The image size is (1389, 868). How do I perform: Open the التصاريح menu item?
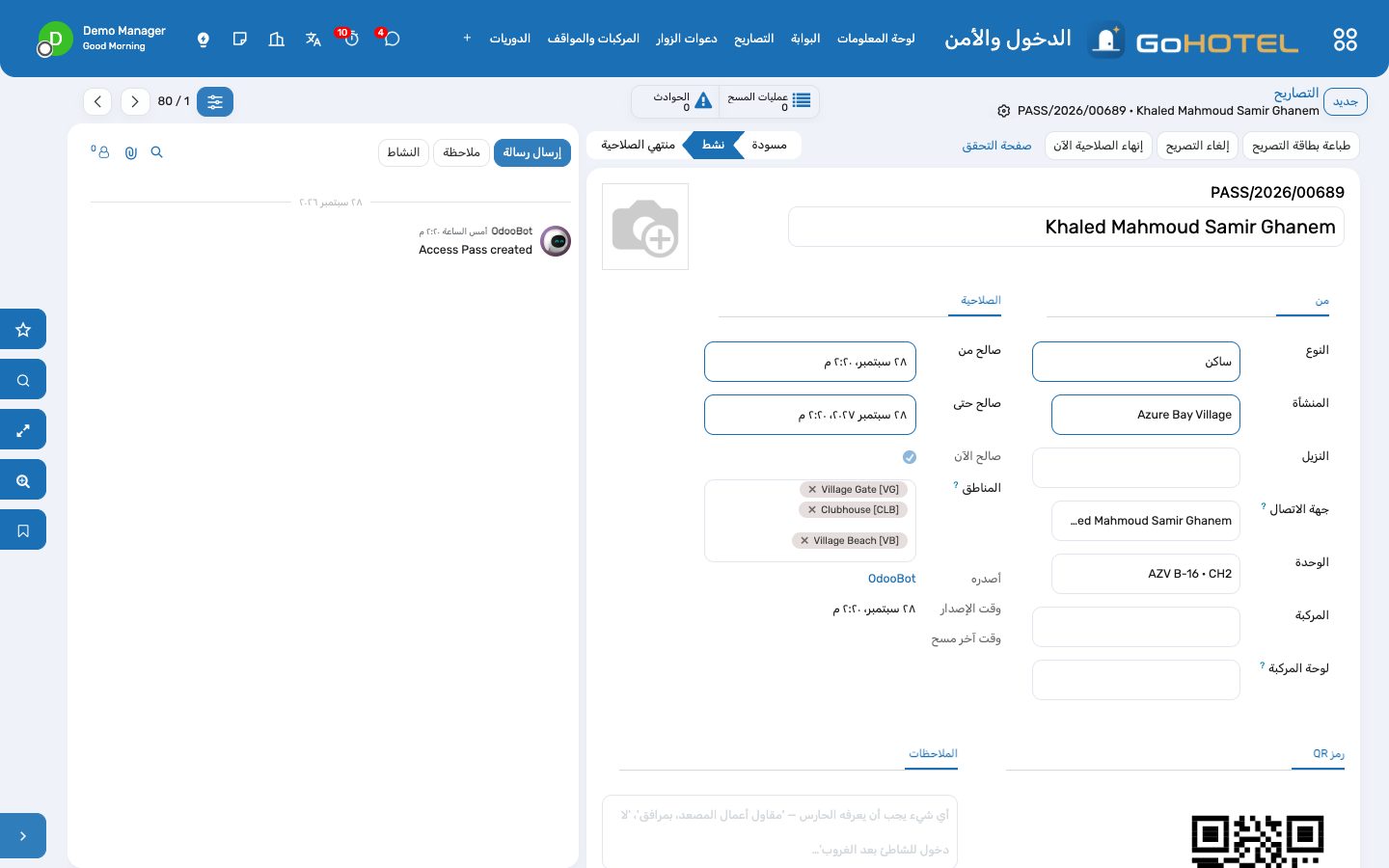[x=754, y=39]
